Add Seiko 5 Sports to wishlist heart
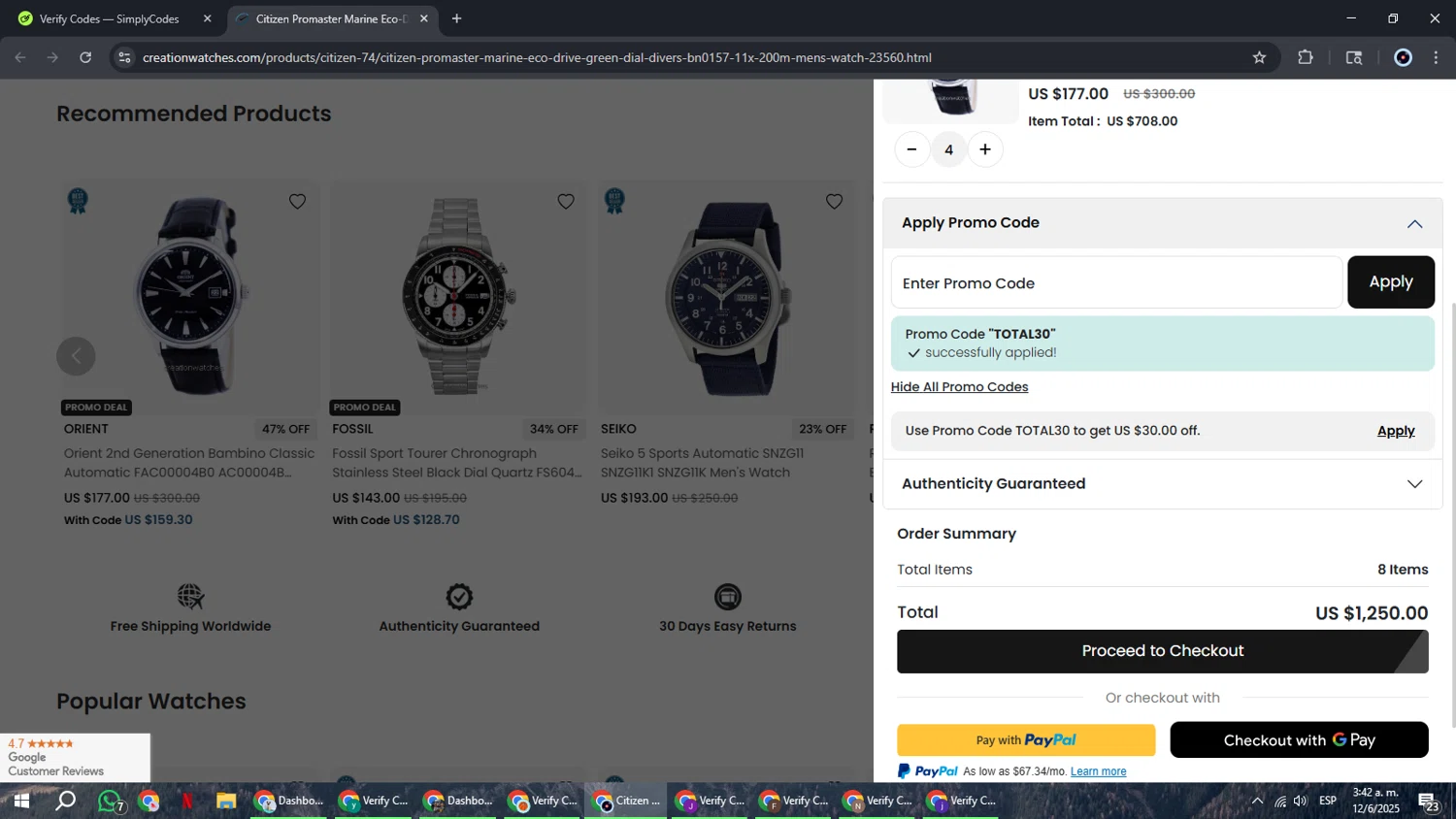Image resolution: width=1456 pixels, height=819 pixels. click(x=834, y=202)
